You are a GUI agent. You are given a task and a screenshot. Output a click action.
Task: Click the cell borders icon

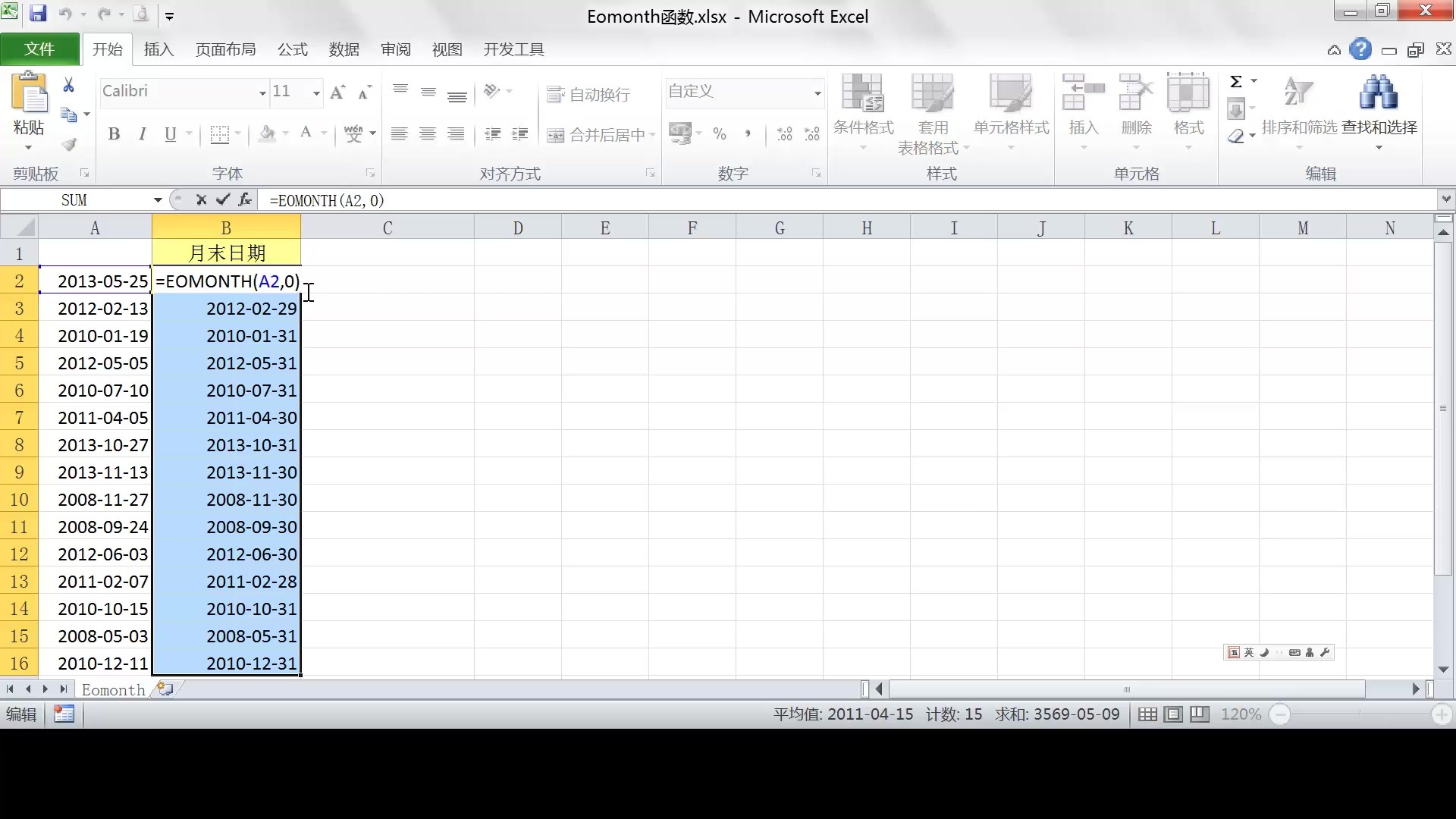[220, 134]
